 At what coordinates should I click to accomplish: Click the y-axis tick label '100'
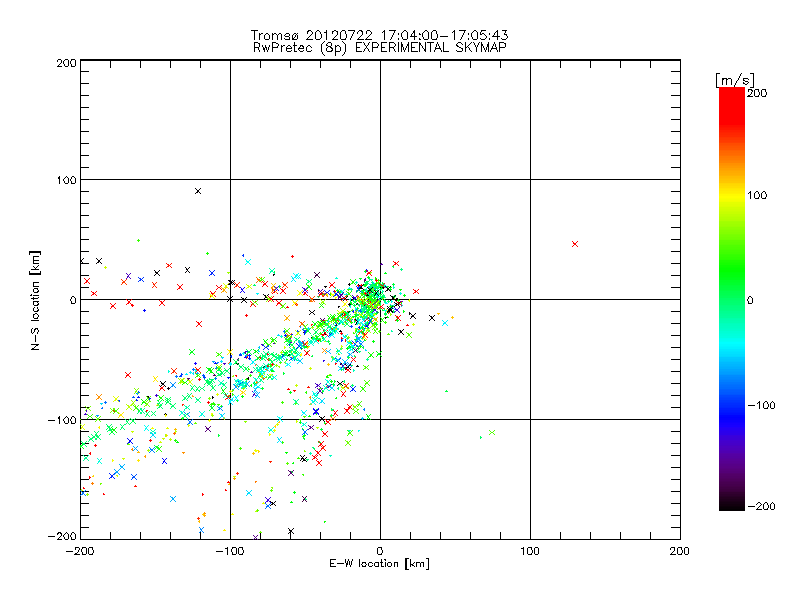tap(66, 180)
